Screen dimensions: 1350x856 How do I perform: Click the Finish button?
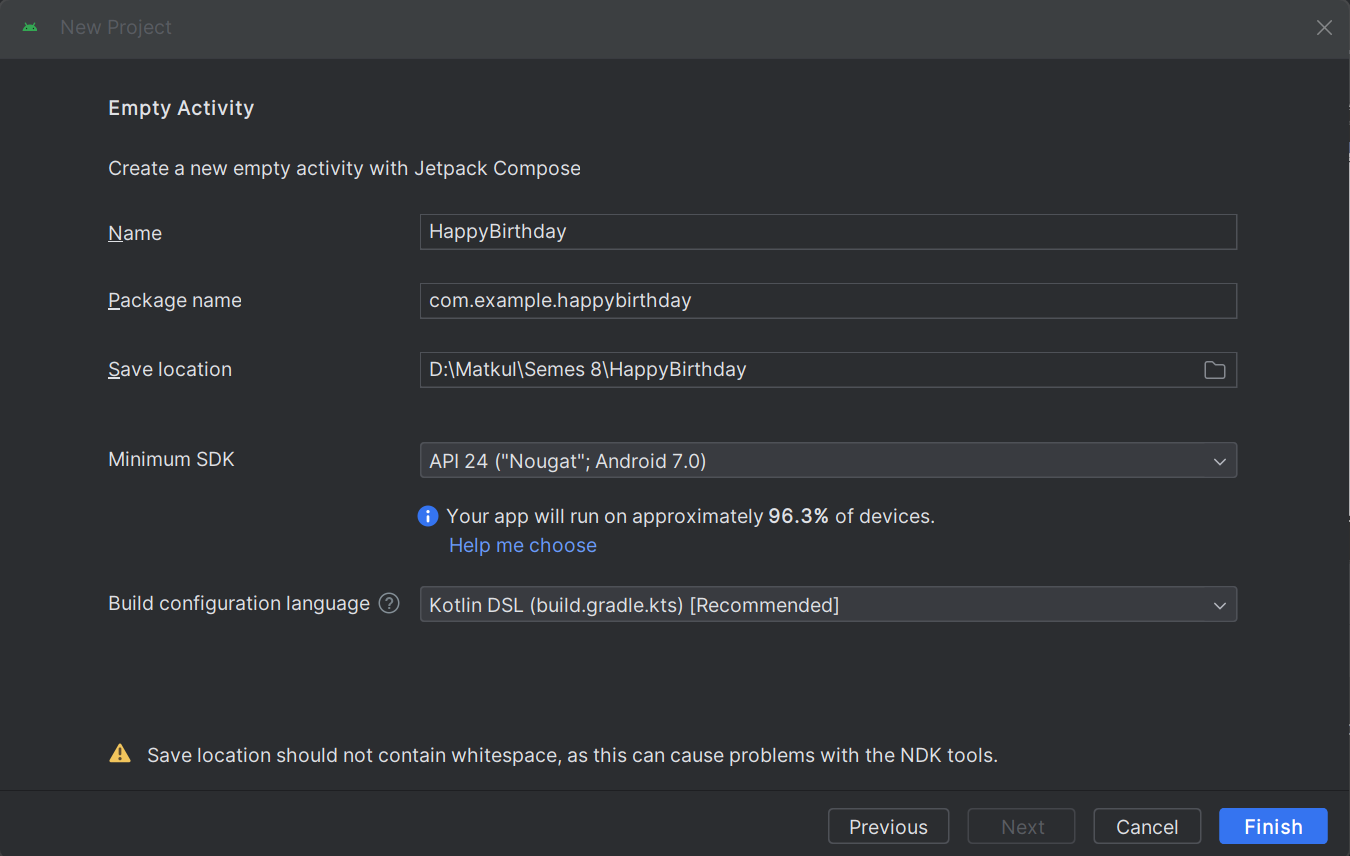click(1273, 826)
